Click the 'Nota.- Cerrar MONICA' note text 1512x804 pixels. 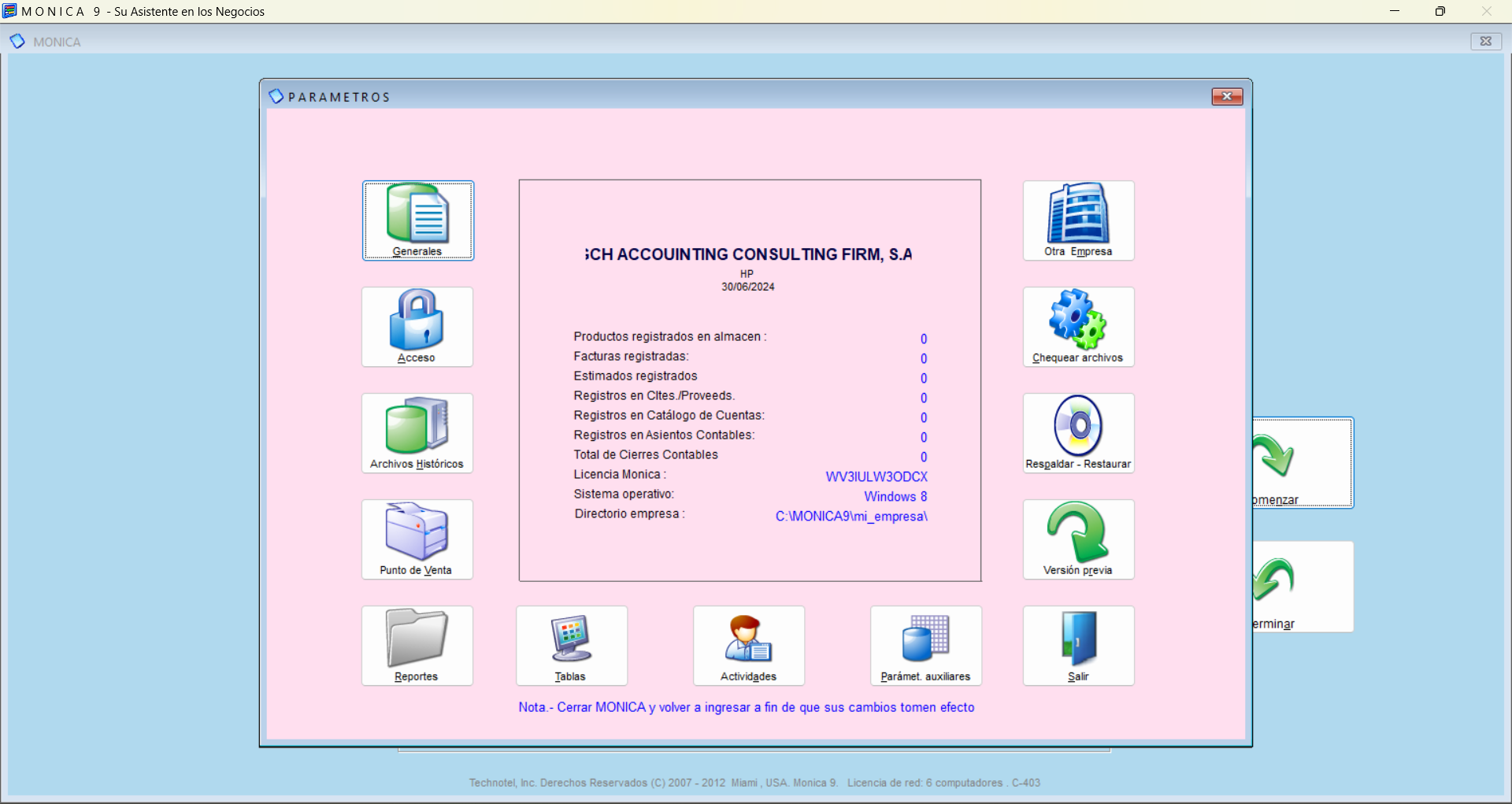pos(746,707)
